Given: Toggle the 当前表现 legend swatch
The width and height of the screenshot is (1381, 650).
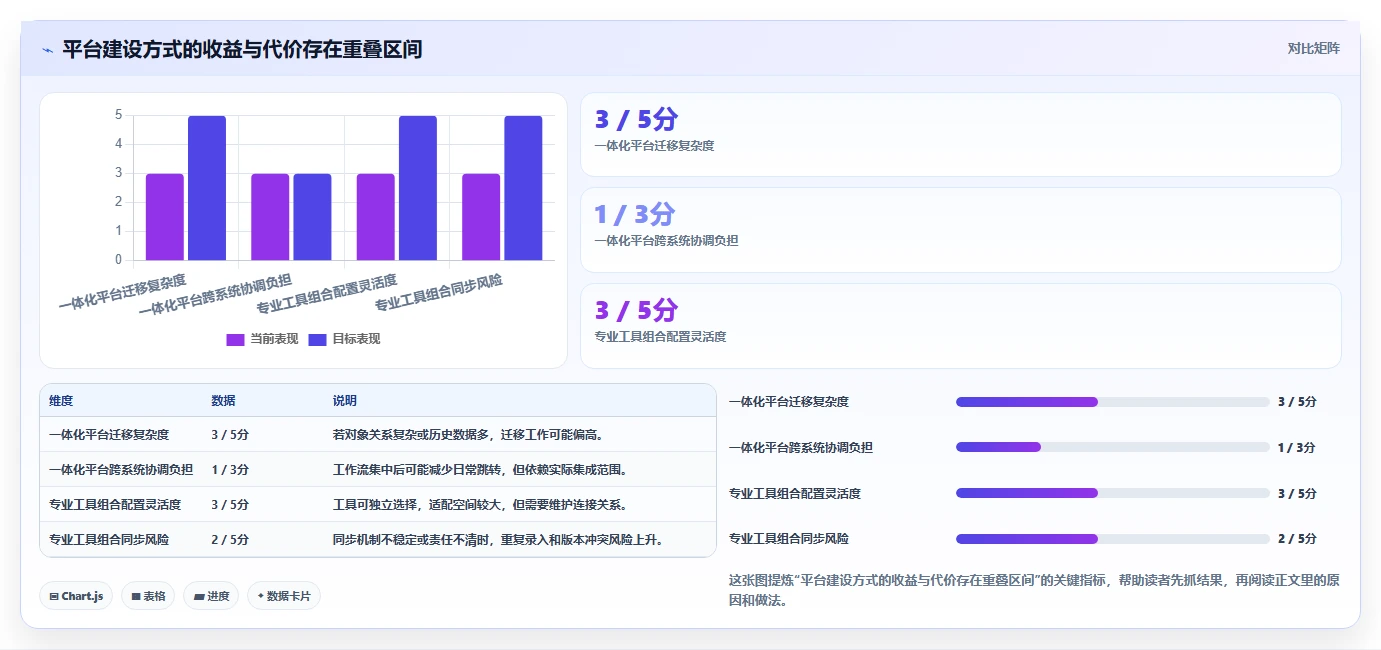Looking at the screenshot, I should coord(235,339).
